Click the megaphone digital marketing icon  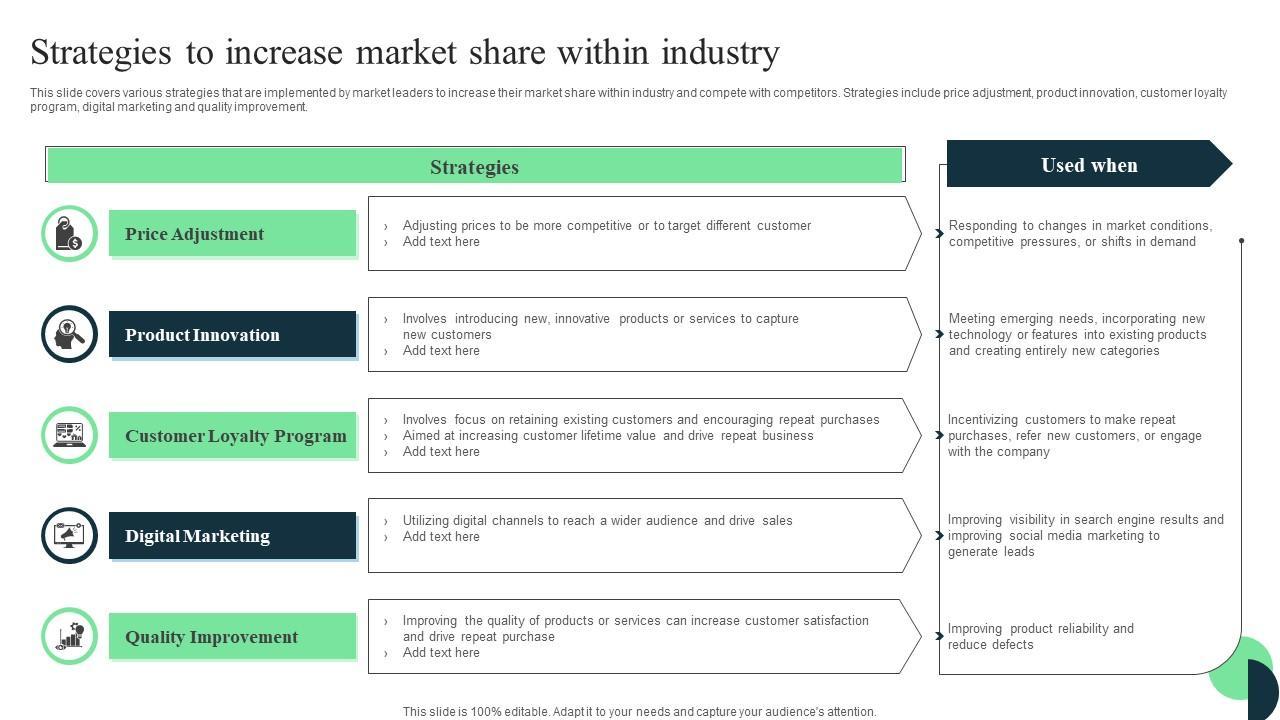(x=69, y=535)
